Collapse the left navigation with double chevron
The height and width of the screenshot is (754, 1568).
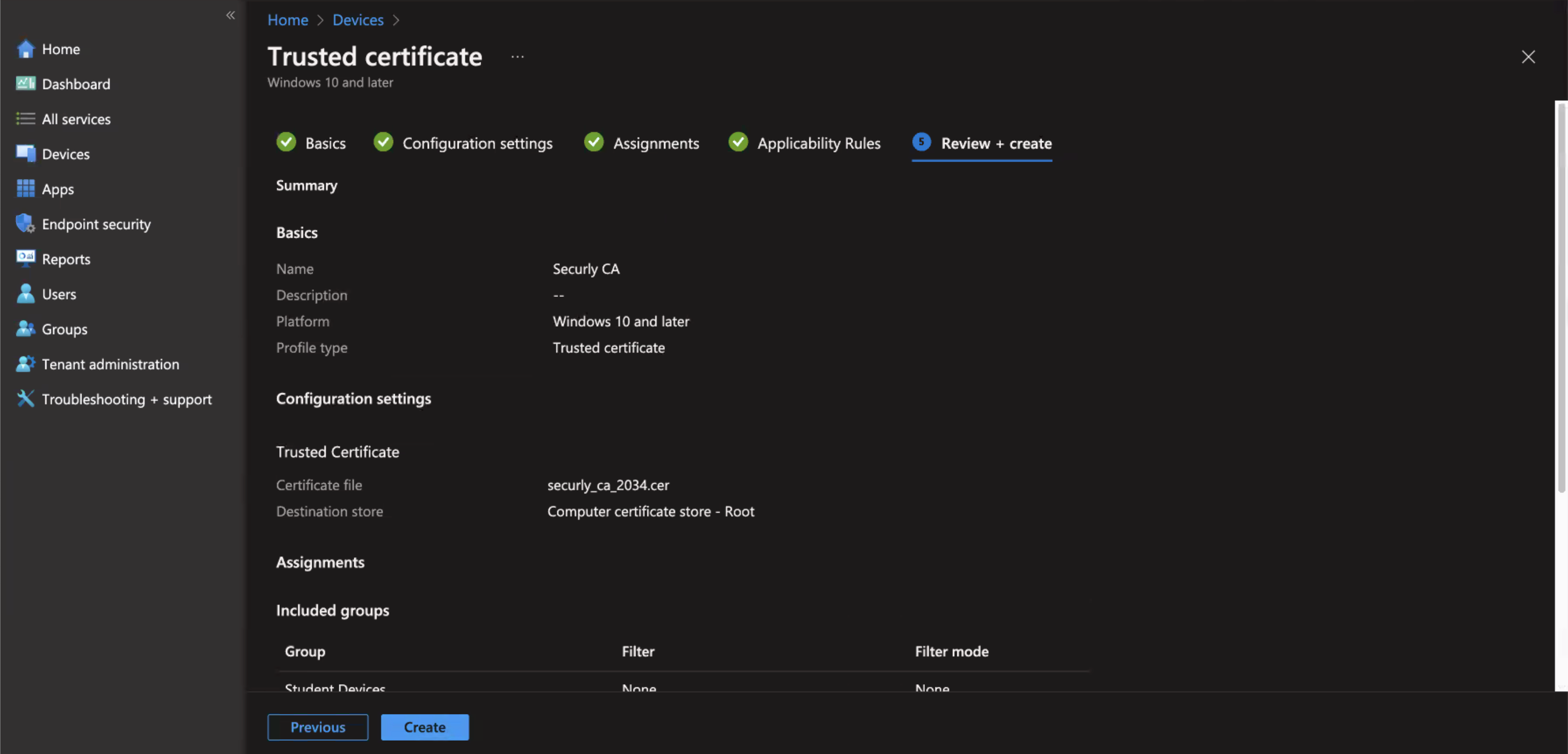tap(230, 15)
